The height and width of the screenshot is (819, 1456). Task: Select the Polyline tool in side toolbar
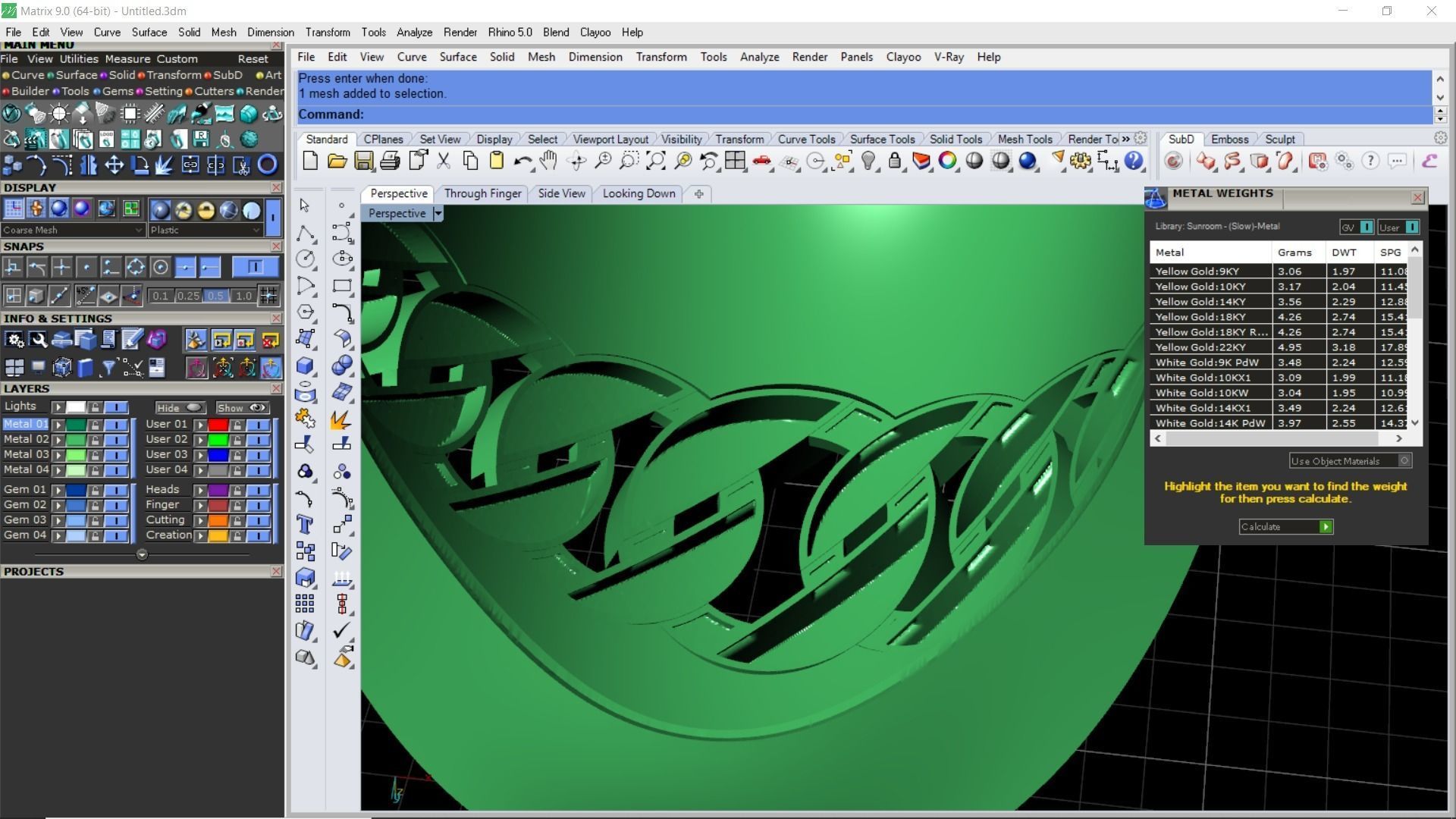pyautogui.click(x=305, y=233)
